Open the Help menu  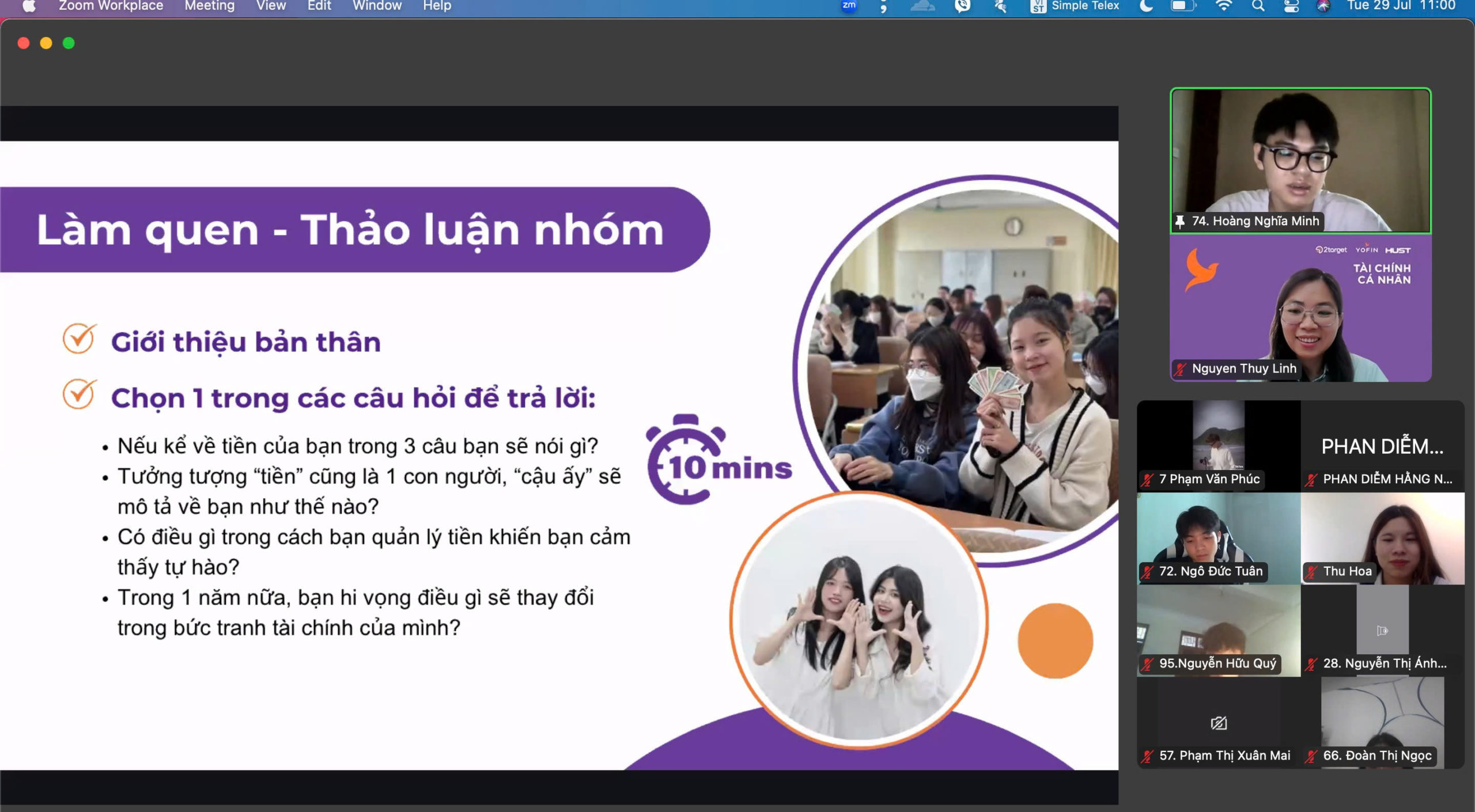pos(437,6)
